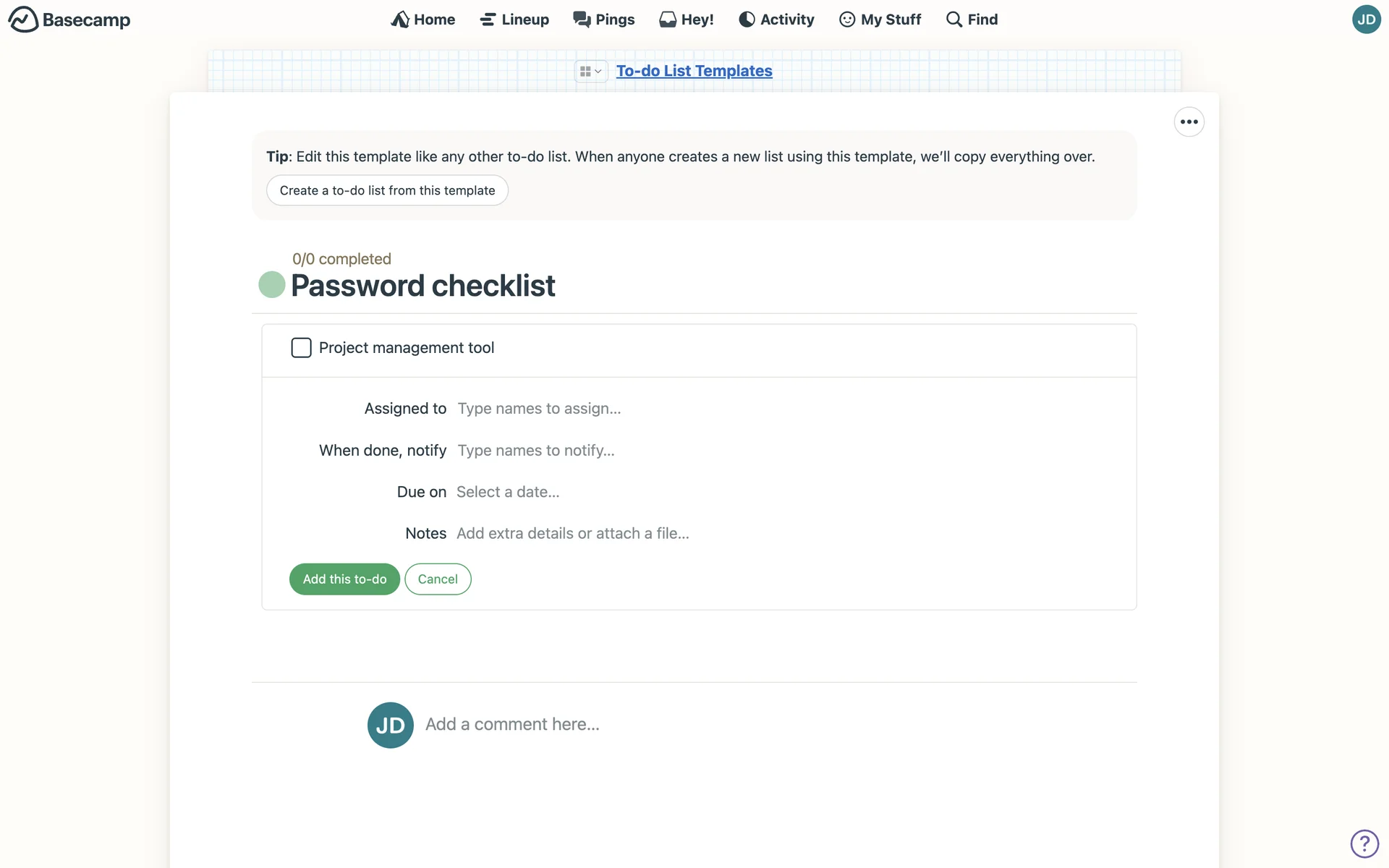Screen dimensions: 1389x868
Task: Open the Hey! inbox
Action: [x=686, y=20]
